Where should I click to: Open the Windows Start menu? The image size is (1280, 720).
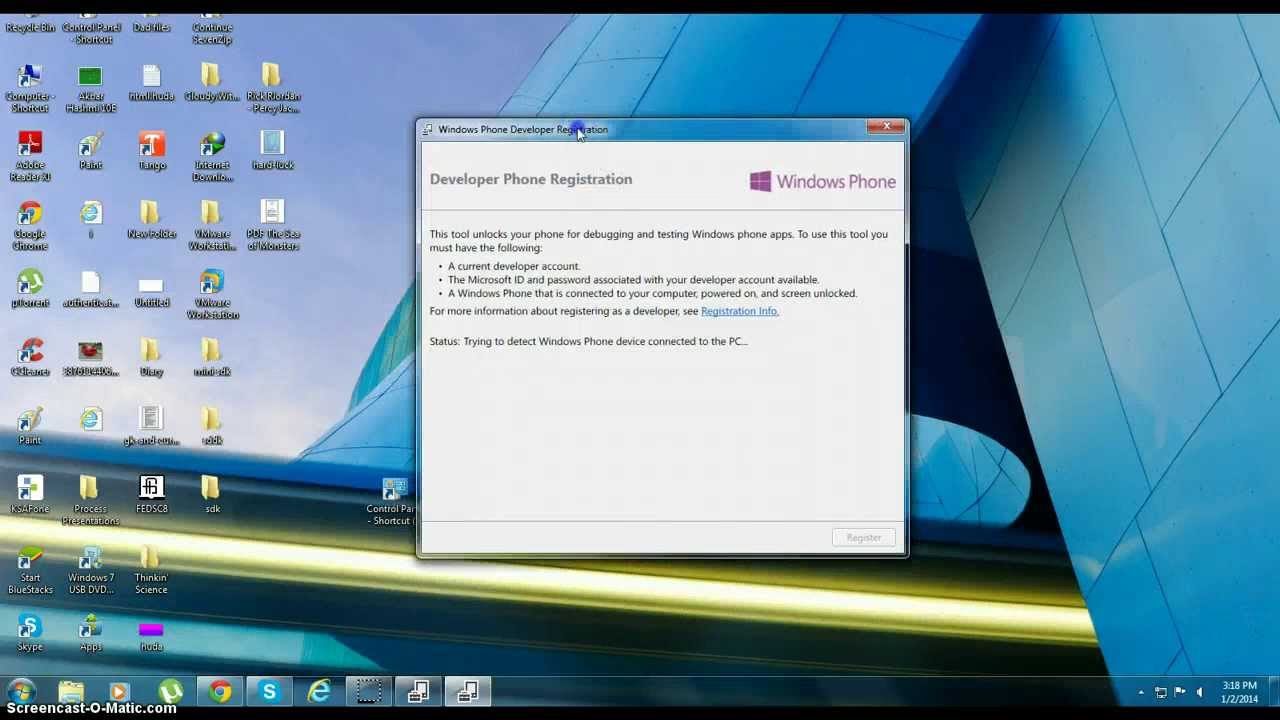21,691
